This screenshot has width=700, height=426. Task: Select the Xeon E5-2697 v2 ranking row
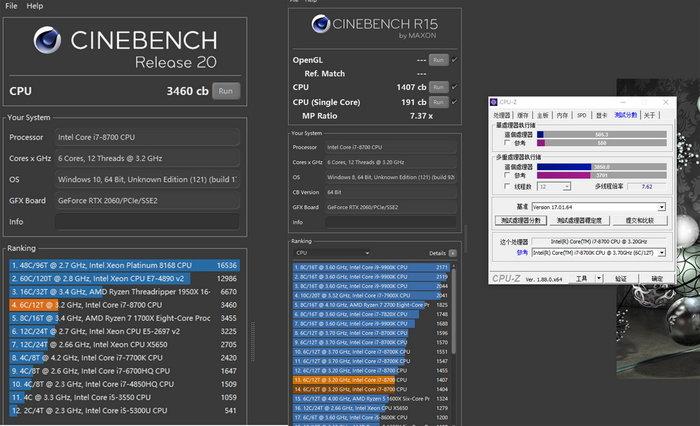point(124,331)
